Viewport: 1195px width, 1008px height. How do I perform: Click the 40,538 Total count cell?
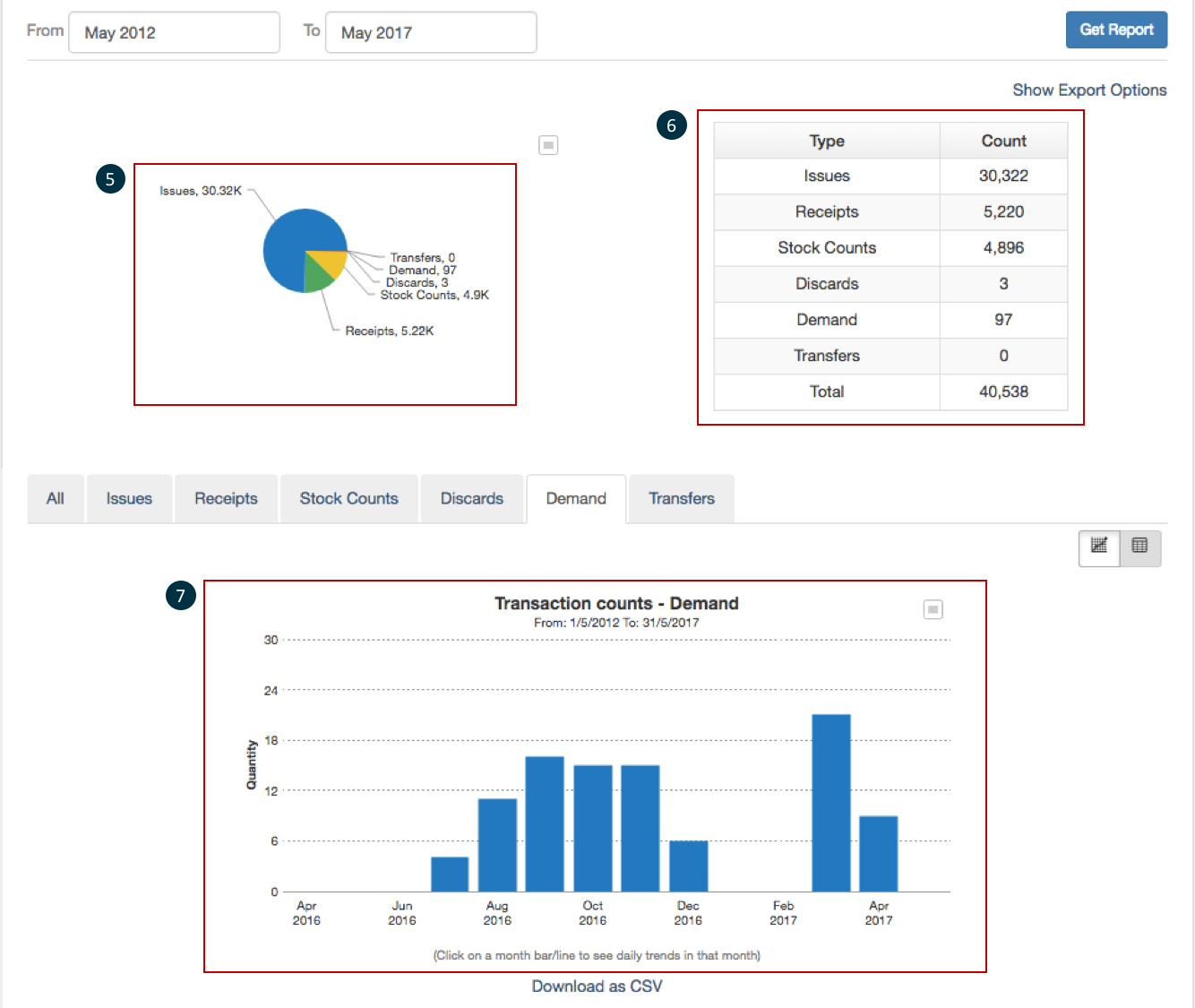pos(1003,392)
